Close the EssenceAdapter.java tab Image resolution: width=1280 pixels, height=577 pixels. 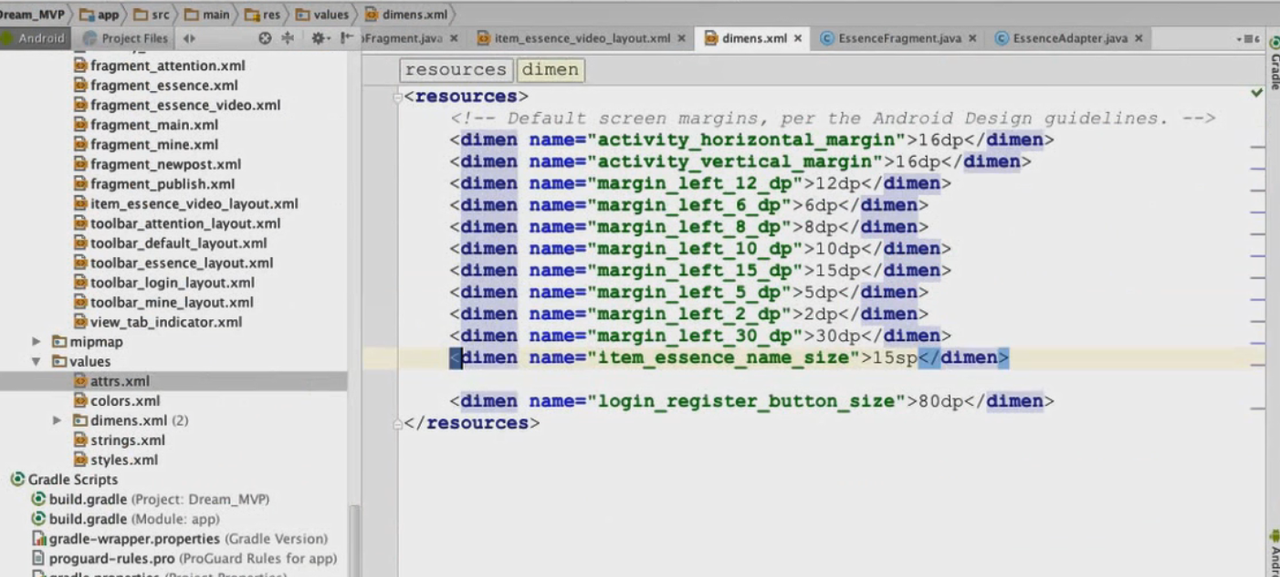tap(1138, 38)
